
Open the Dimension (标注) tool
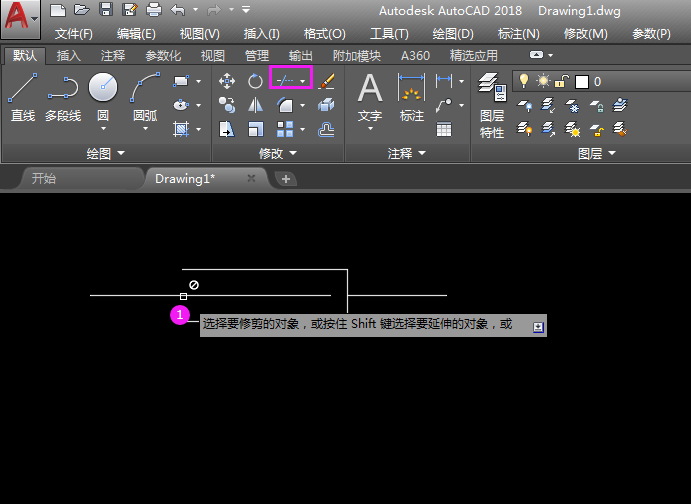point(412,98)
